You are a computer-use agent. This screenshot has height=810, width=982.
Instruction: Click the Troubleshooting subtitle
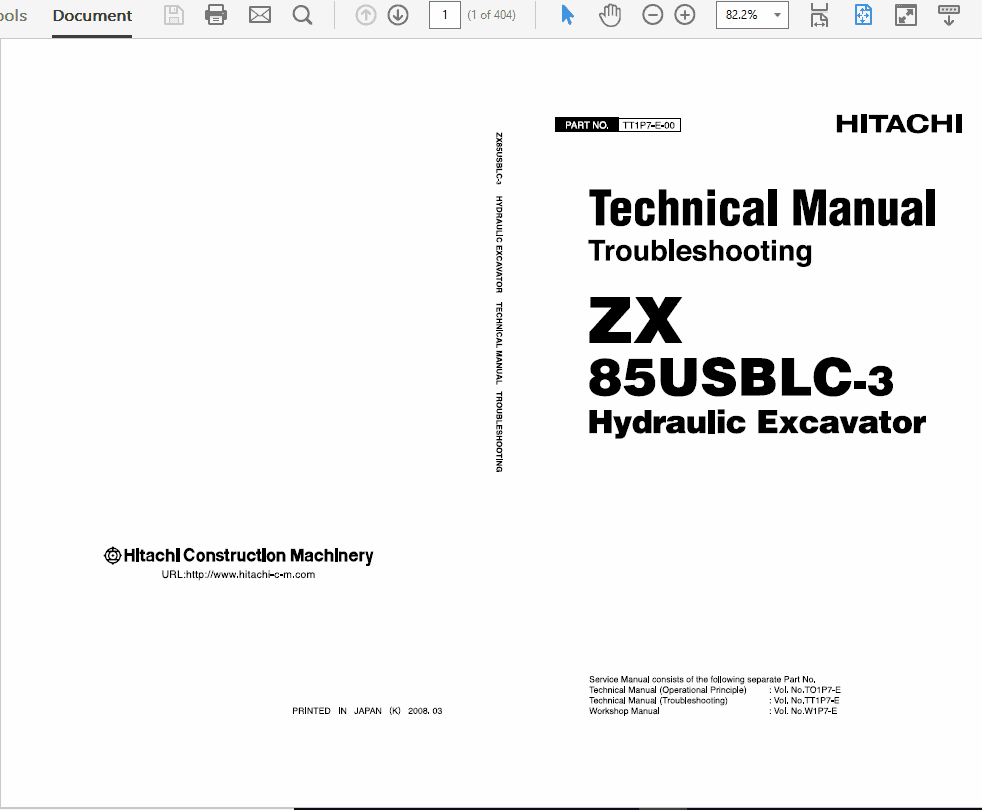pyautogui.click(x=700, y=252)
